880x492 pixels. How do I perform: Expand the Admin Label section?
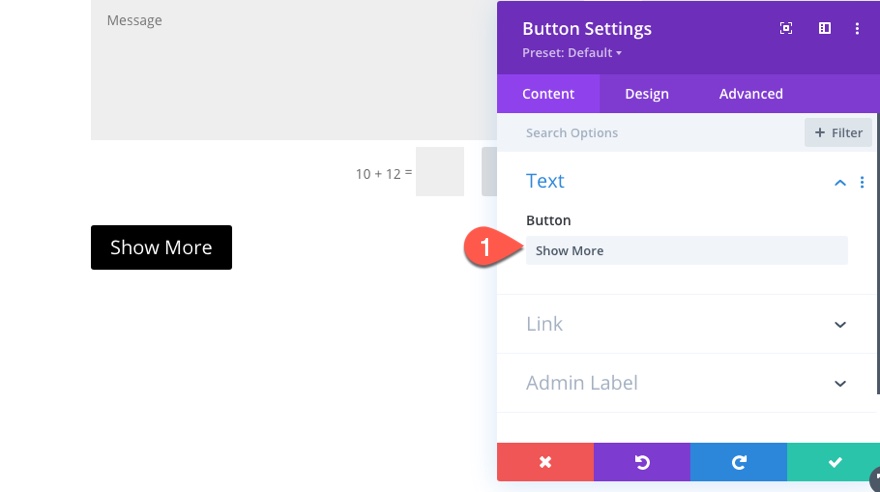click(x=840, y=383)
